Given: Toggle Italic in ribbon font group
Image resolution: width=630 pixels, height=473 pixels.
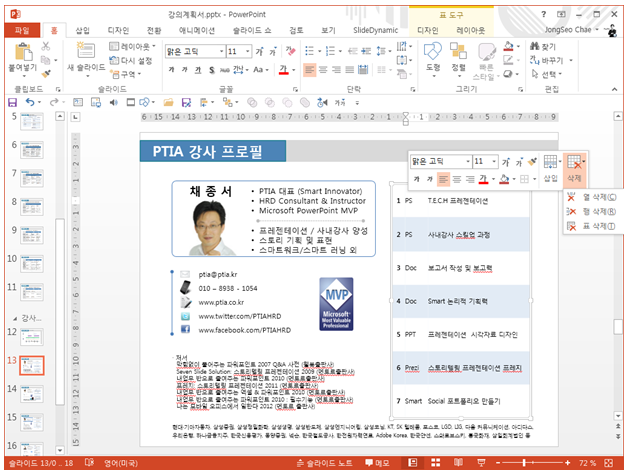Looking at the screenshot, I should (185, 70).
